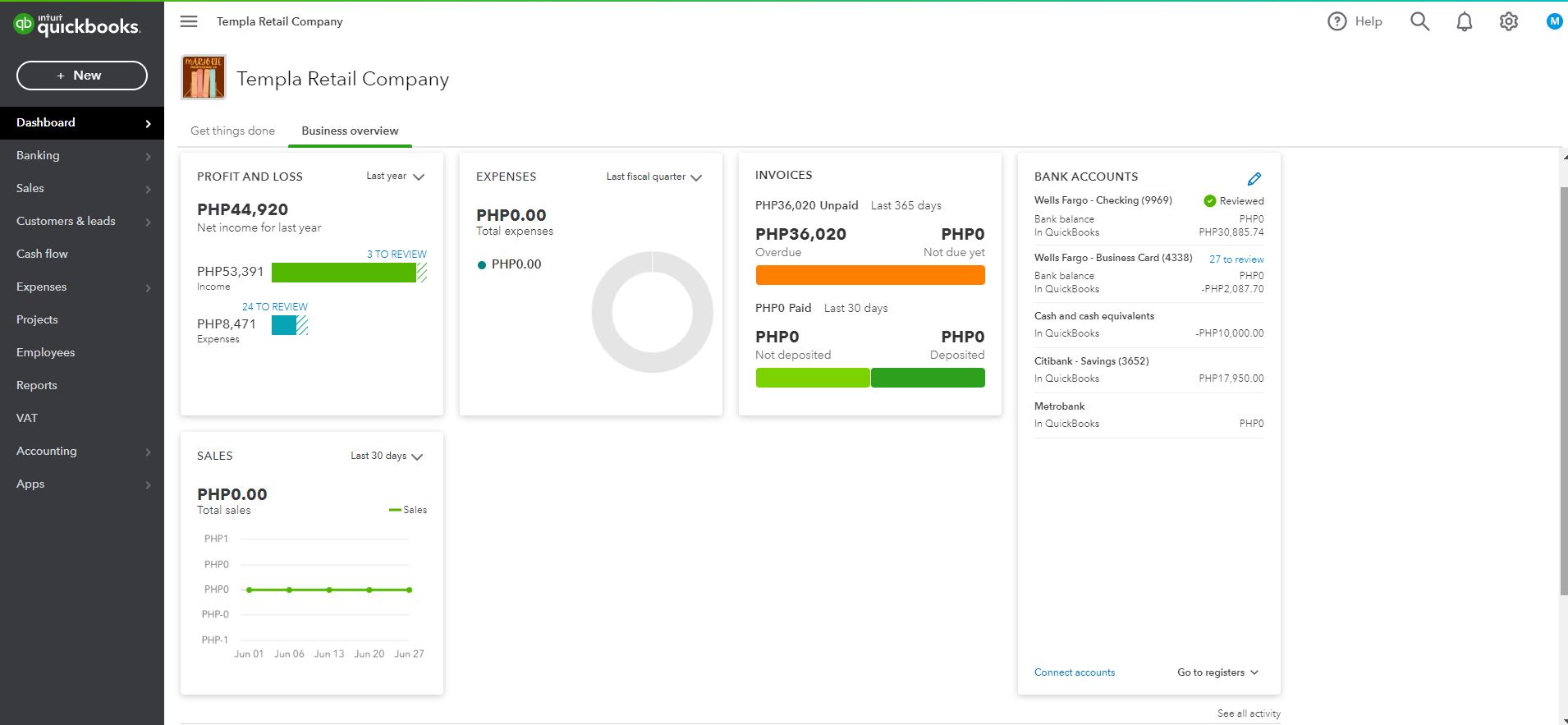This screenshot has height=725, width=1568.
Task: Click the hamburger menu icon to collapse navigation
Action: (189, 22)
